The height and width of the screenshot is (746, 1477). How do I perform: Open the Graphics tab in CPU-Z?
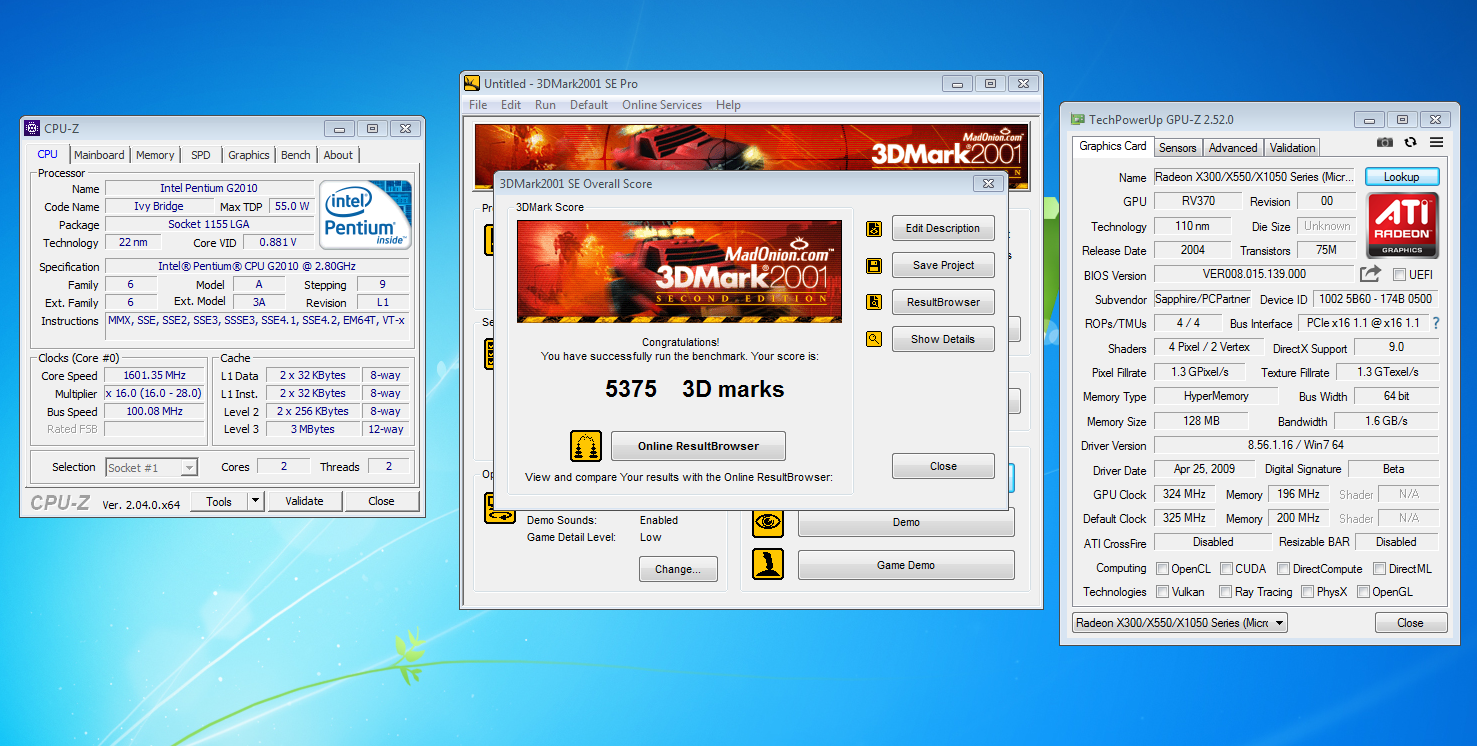248,155
